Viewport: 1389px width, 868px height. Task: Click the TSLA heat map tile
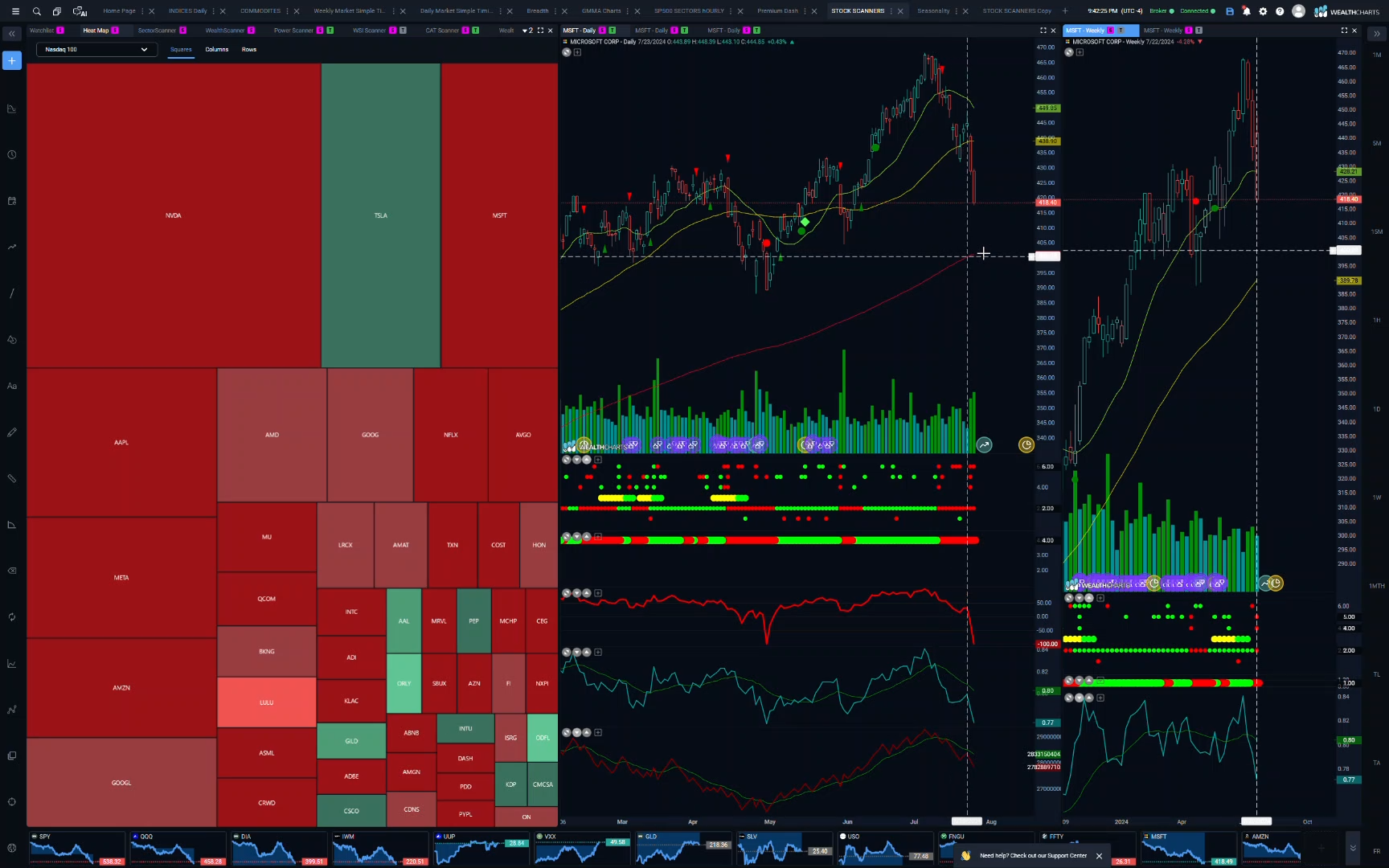coord(381,215)
